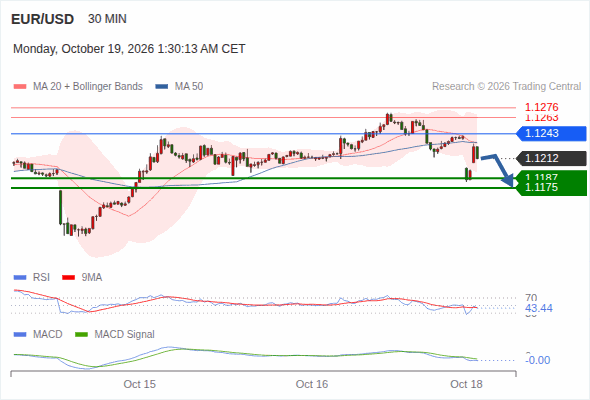Select the MA 50 legend label
Image resolution: width=590 pixels, height=400 pixels.
[189, 87]
